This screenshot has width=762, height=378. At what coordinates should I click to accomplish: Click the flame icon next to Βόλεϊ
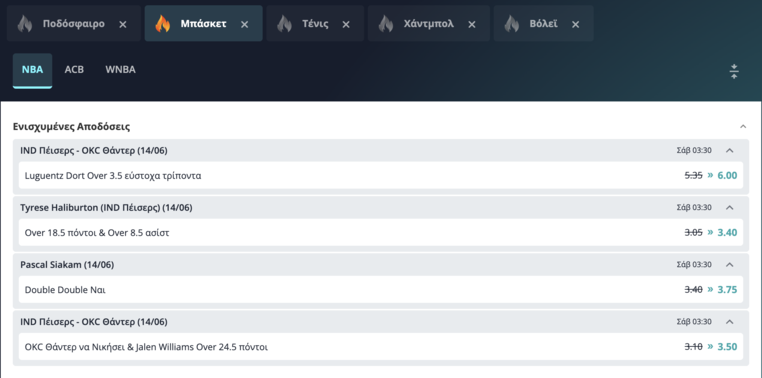[512, 24]
